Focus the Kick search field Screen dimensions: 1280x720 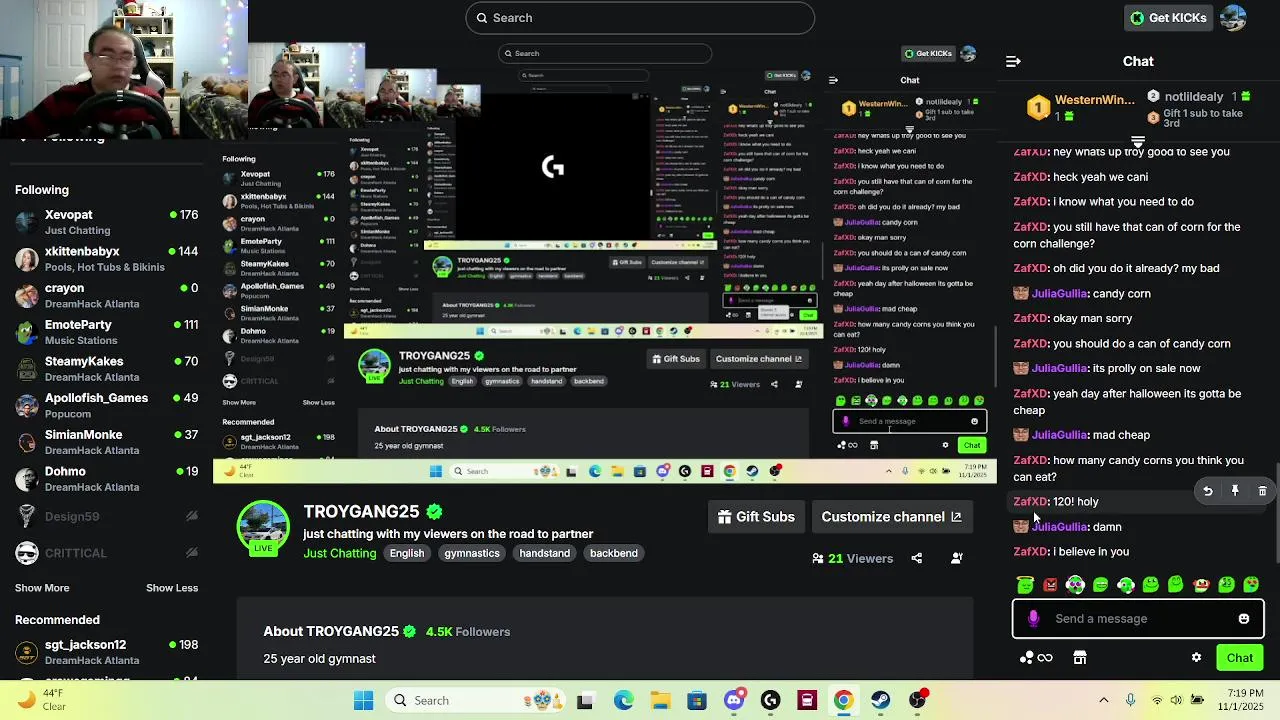[x=640, y=18]
